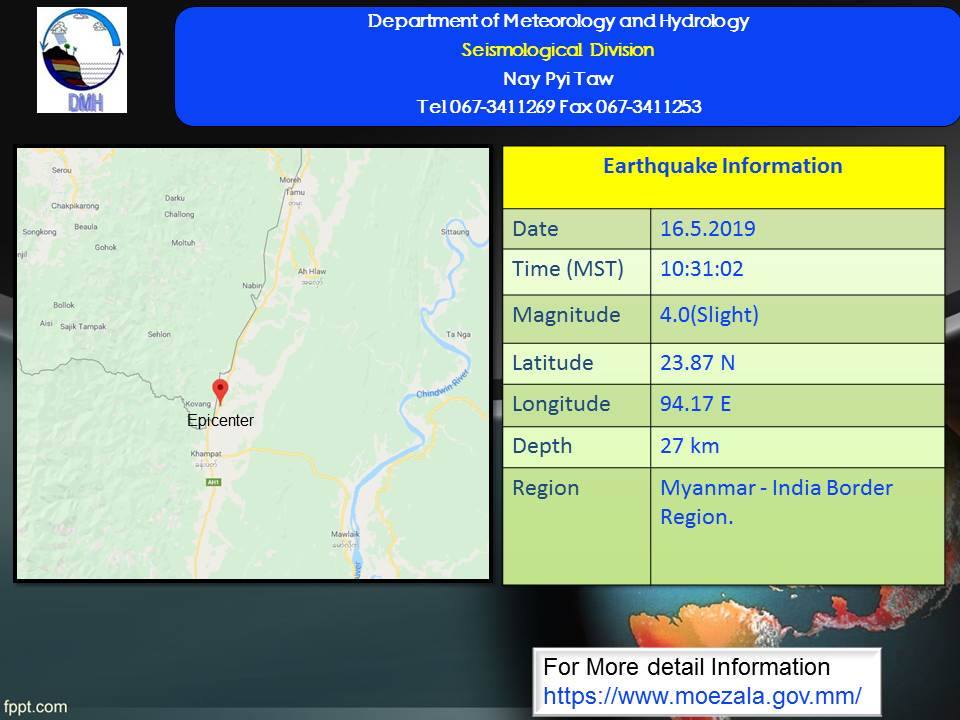Select the time value 10:31:02
Screen dimensions: 960x720
click(701, 270)
